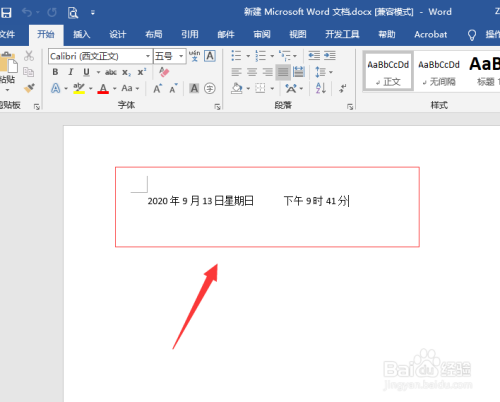The image size is (500, 402).
Task: Click the lightbulb Tell Me icon
Action: pyautogui.click(x=472, y=35)
